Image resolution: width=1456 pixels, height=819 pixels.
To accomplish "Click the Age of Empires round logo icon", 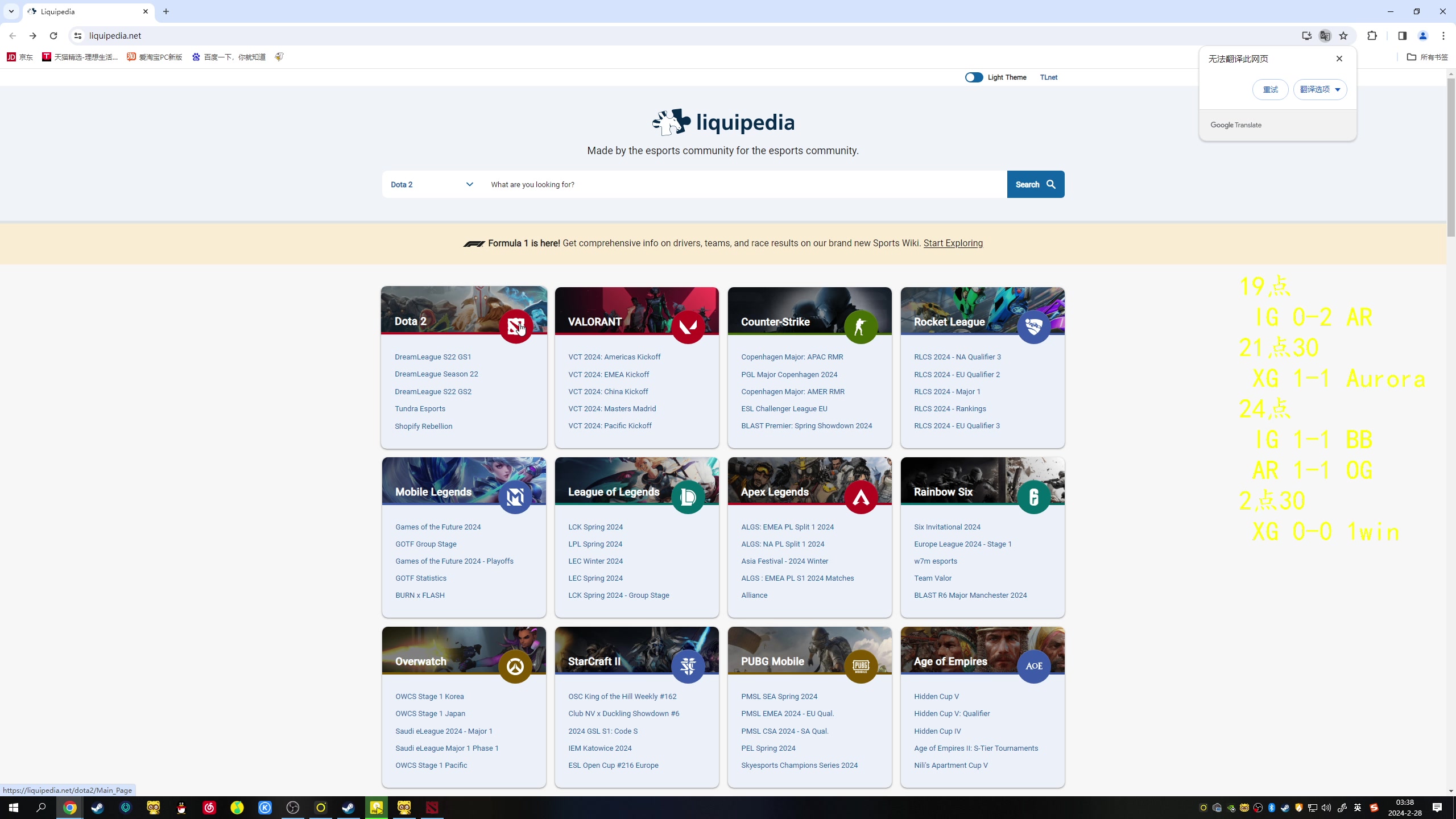I will coord(1034,667).
